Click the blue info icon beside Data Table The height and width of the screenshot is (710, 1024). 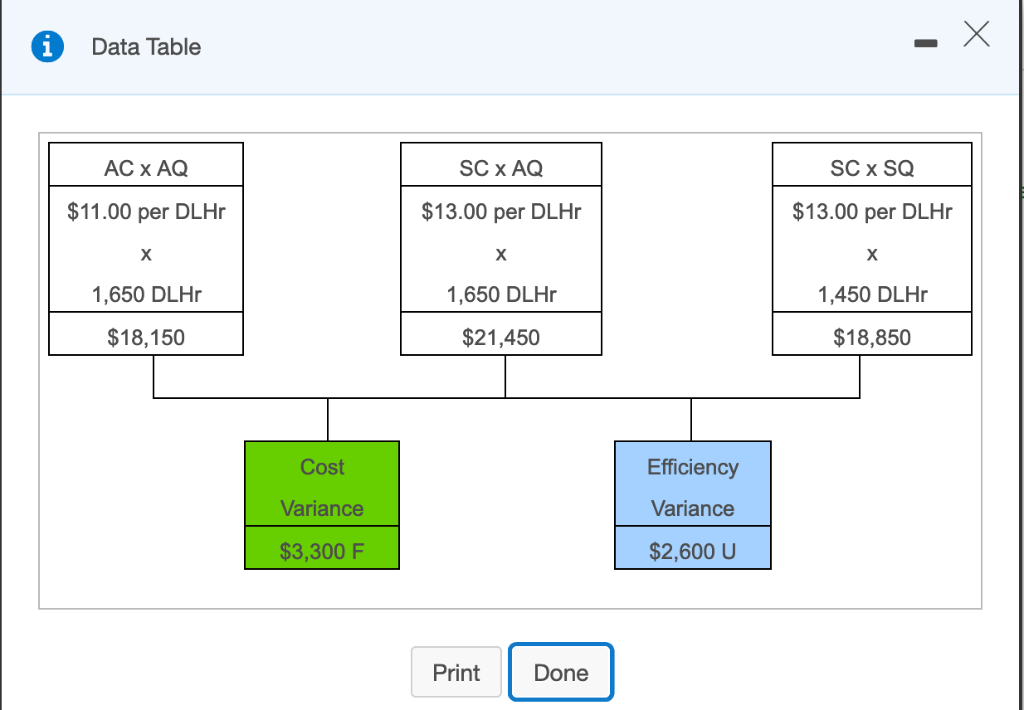tap(48, 46)
